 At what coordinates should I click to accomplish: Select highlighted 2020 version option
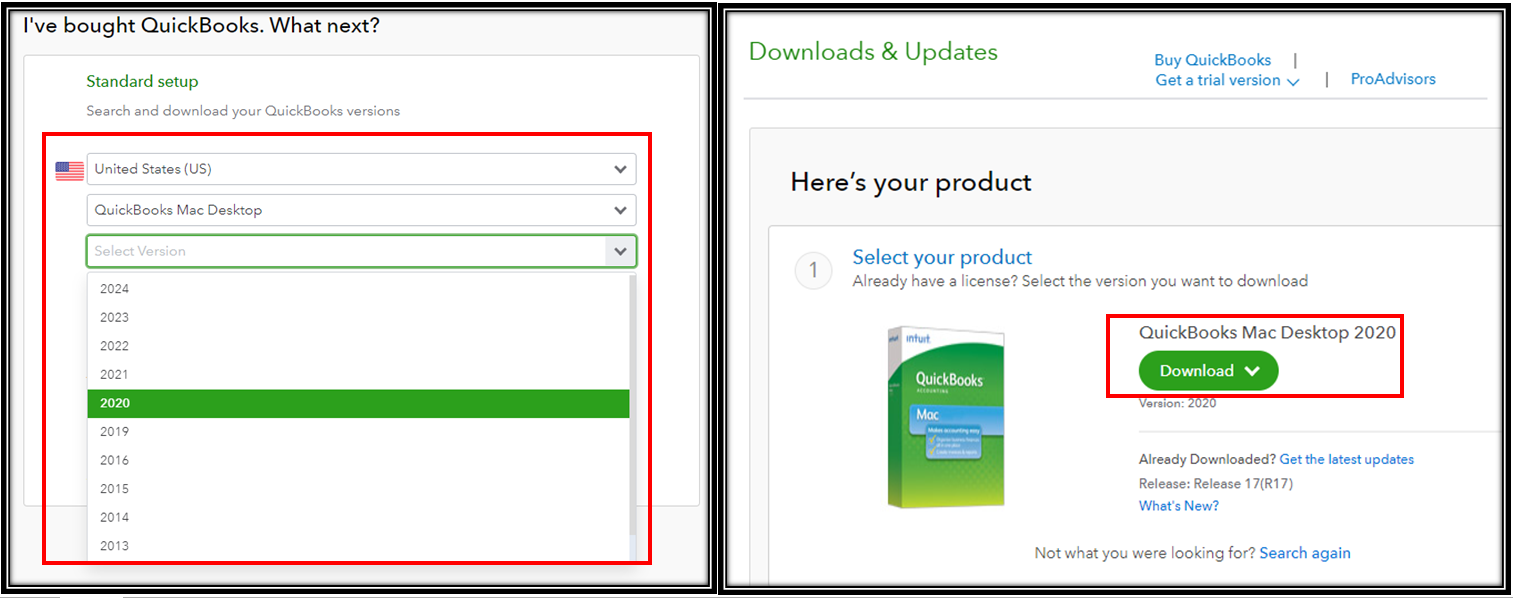pyautogui.click(x=358, y=403)
